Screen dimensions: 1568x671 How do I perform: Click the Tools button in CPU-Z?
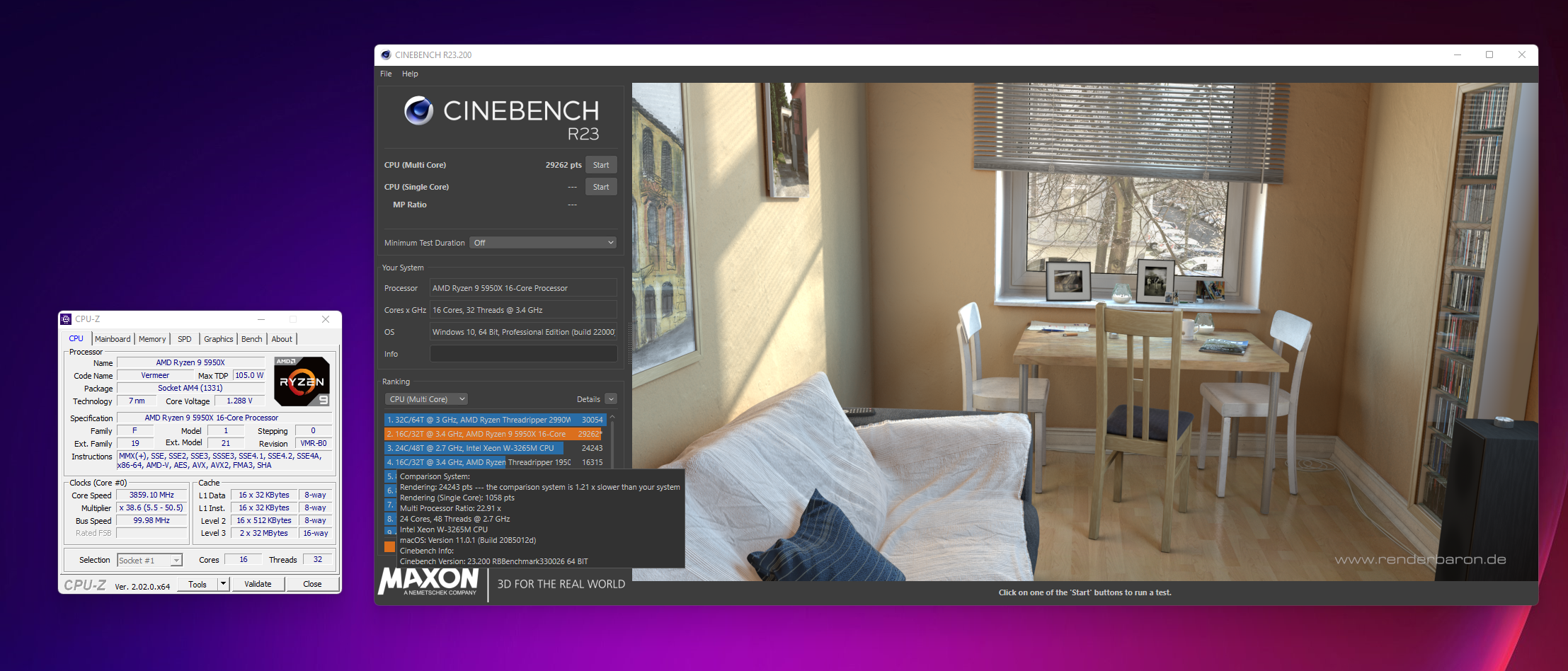(x=198, y=585)
